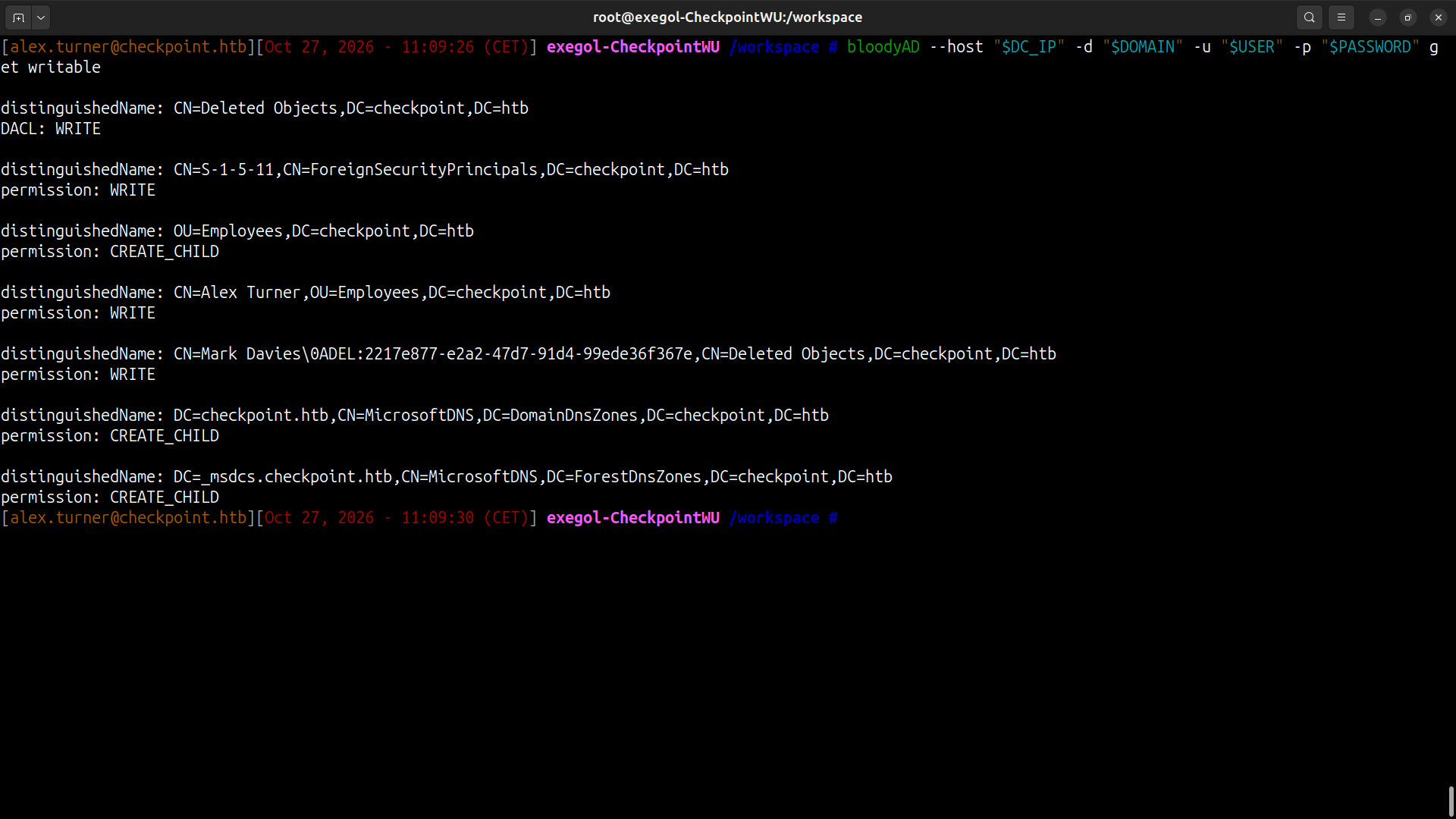The height and width of the screenshot is (819, 1456).
Task: Click the window title root@exegol-CheckpointWU:/workspace
Action: click(x=727, y=17)
